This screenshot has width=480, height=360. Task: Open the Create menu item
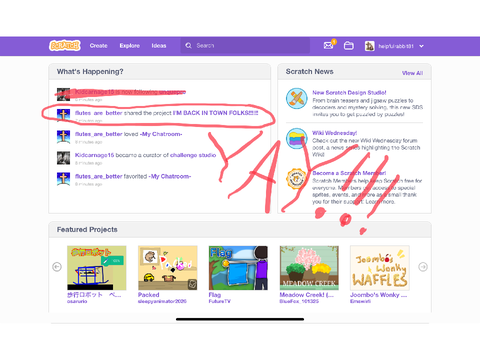(x=98, y=46)
